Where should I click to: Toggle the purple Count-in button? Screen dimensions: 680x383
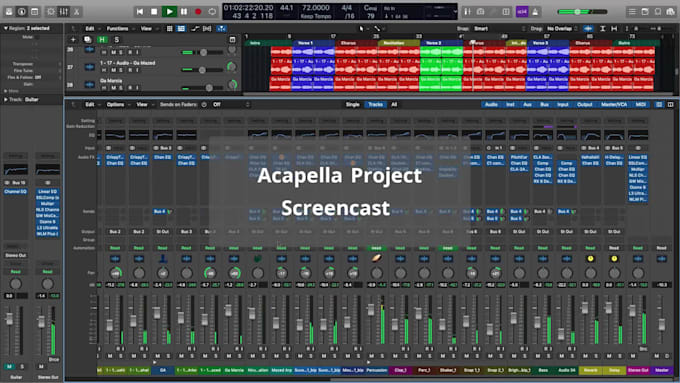522,12
